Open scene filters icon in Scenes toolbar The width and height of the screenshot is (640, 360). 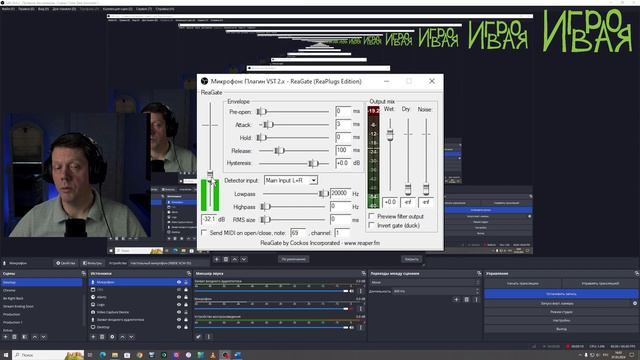[24, 337]
